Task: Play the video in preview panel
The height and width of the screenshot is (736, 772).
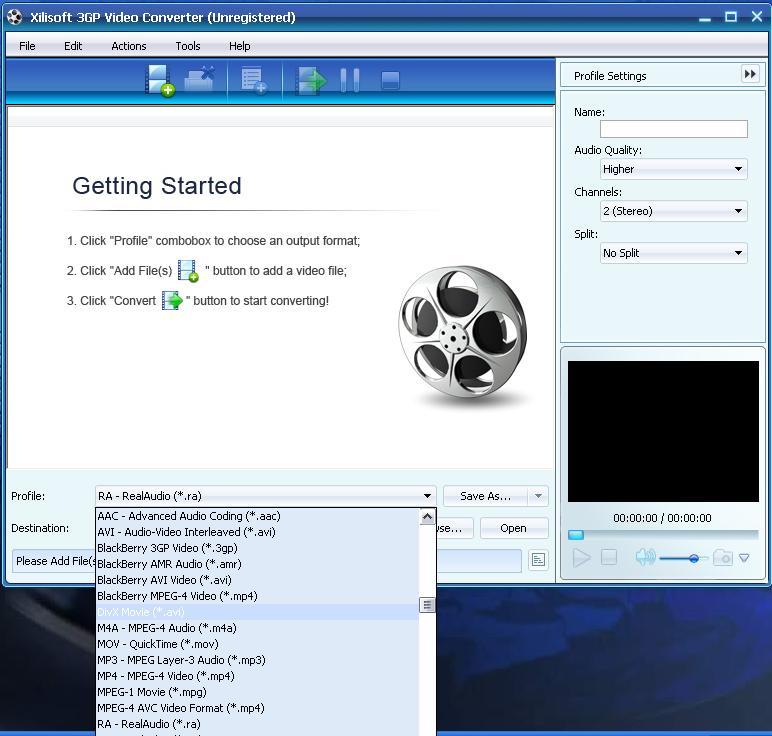Action: coord(581,558)
